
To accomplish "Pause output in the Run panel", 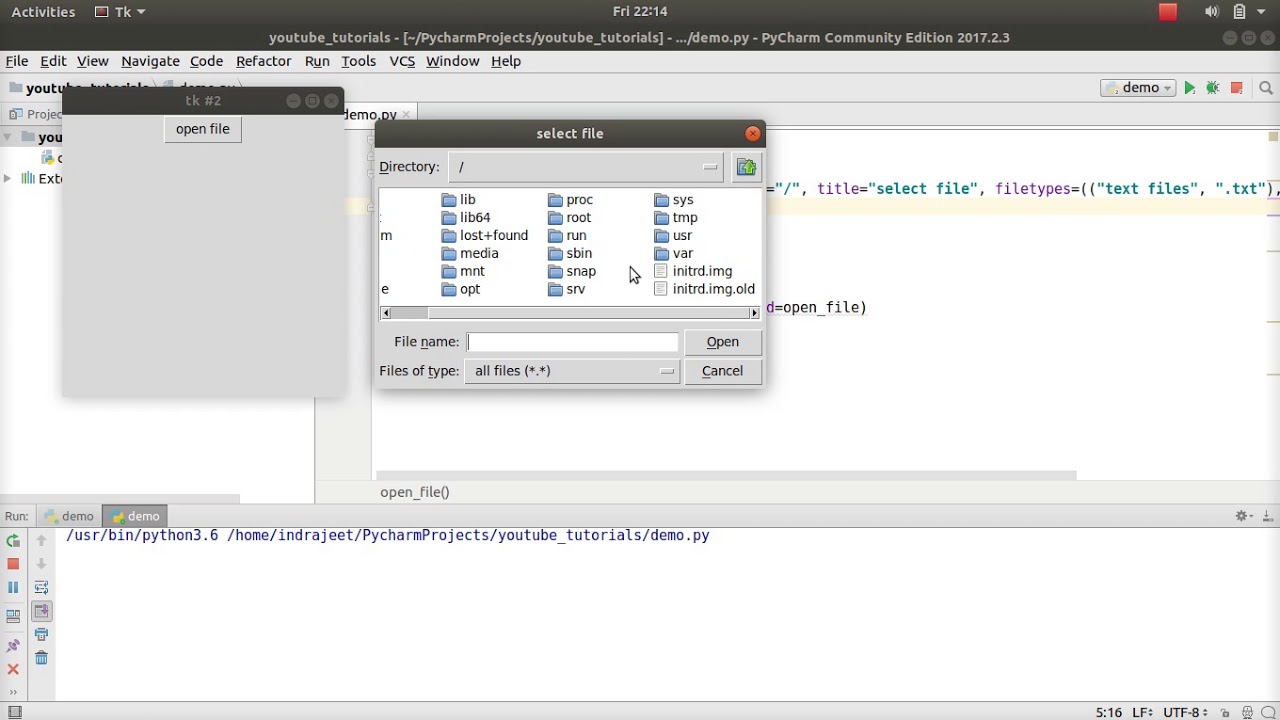I will point(13,588).
